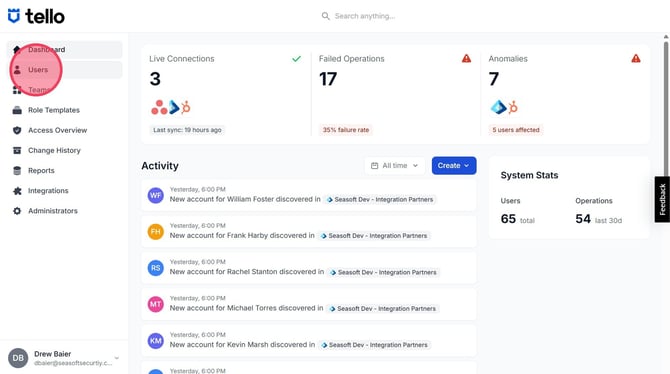Select New account for William Foster text
The image size is (670, 374).
(245, 199)
